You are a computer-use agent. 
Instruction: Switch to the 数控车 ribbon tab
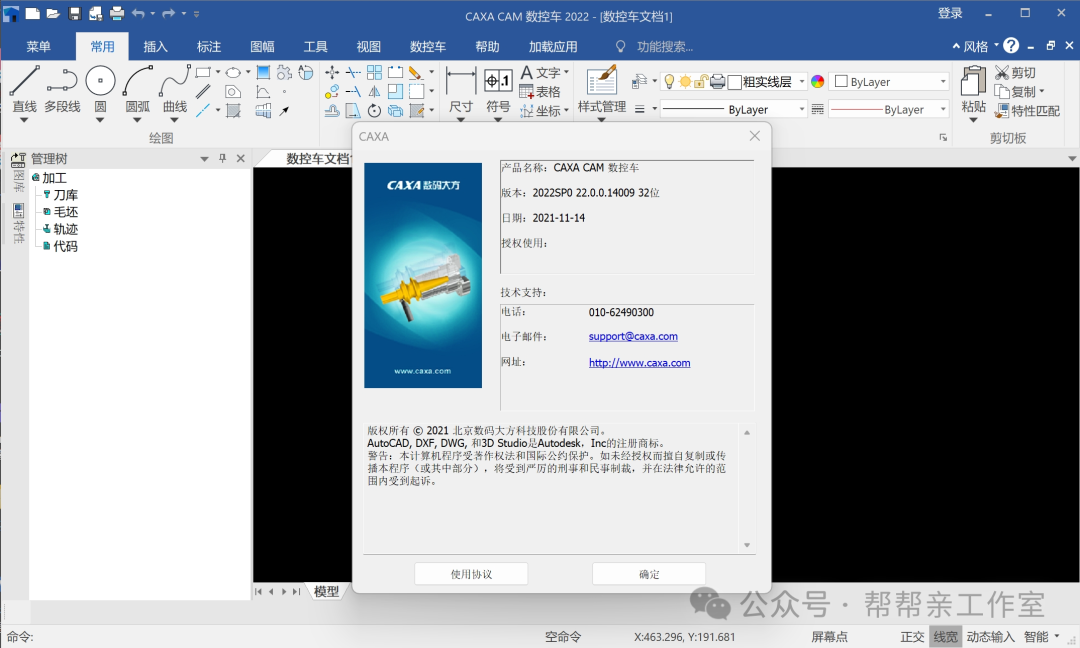coord(428,46)
